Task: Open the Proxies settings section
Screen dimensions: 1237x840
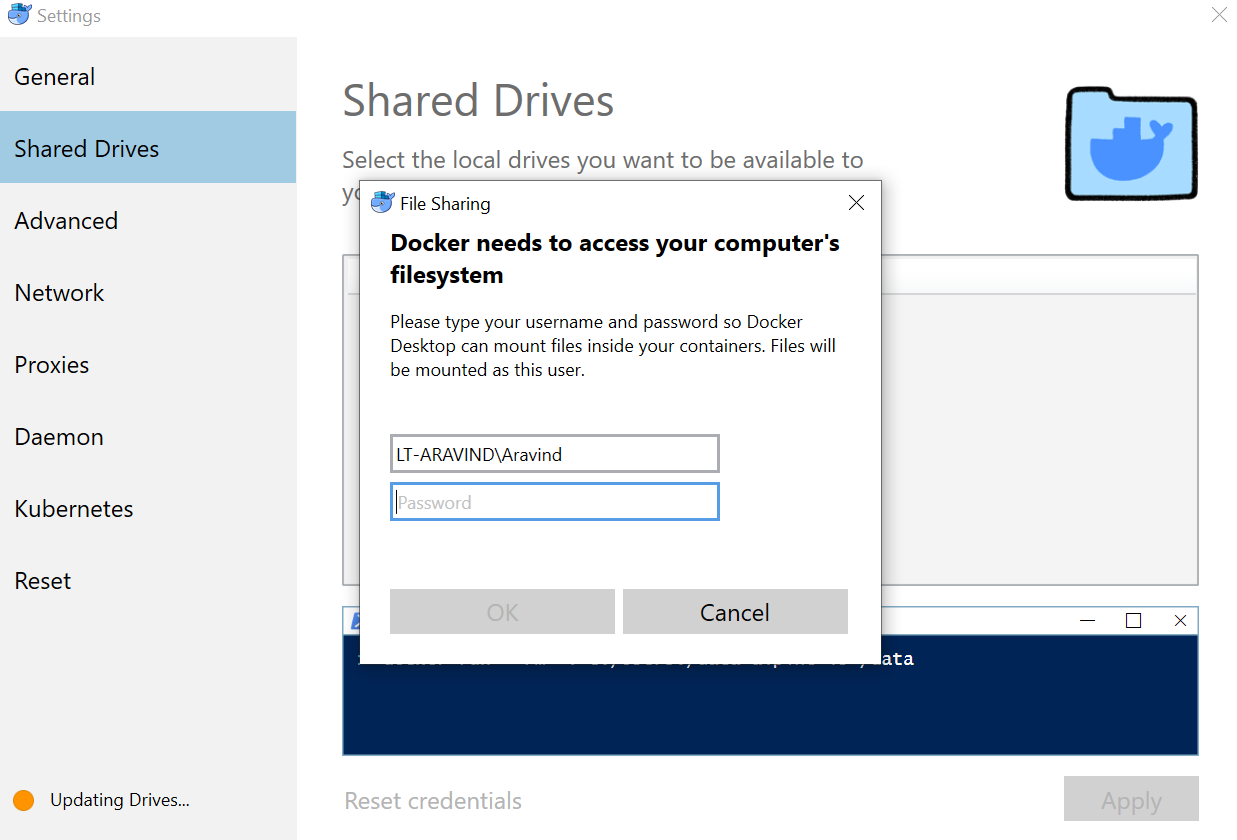Action: (52, 364)
